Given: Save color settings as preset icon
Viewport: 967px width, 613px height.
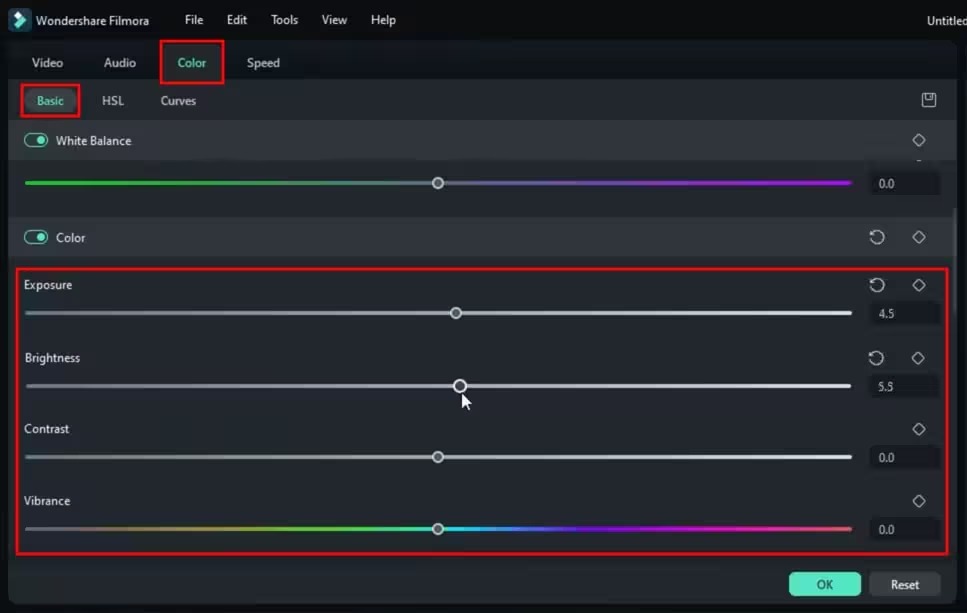Looking at the screenshot, I should [x=929, y=100].
